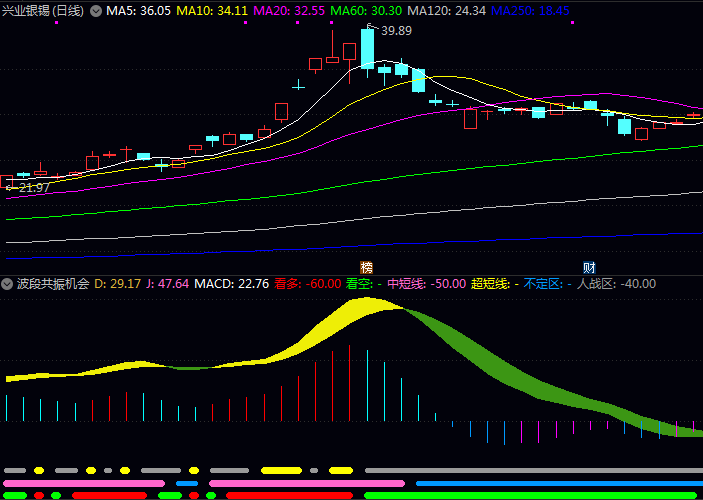Click the 39.89 high price marker

396,31
